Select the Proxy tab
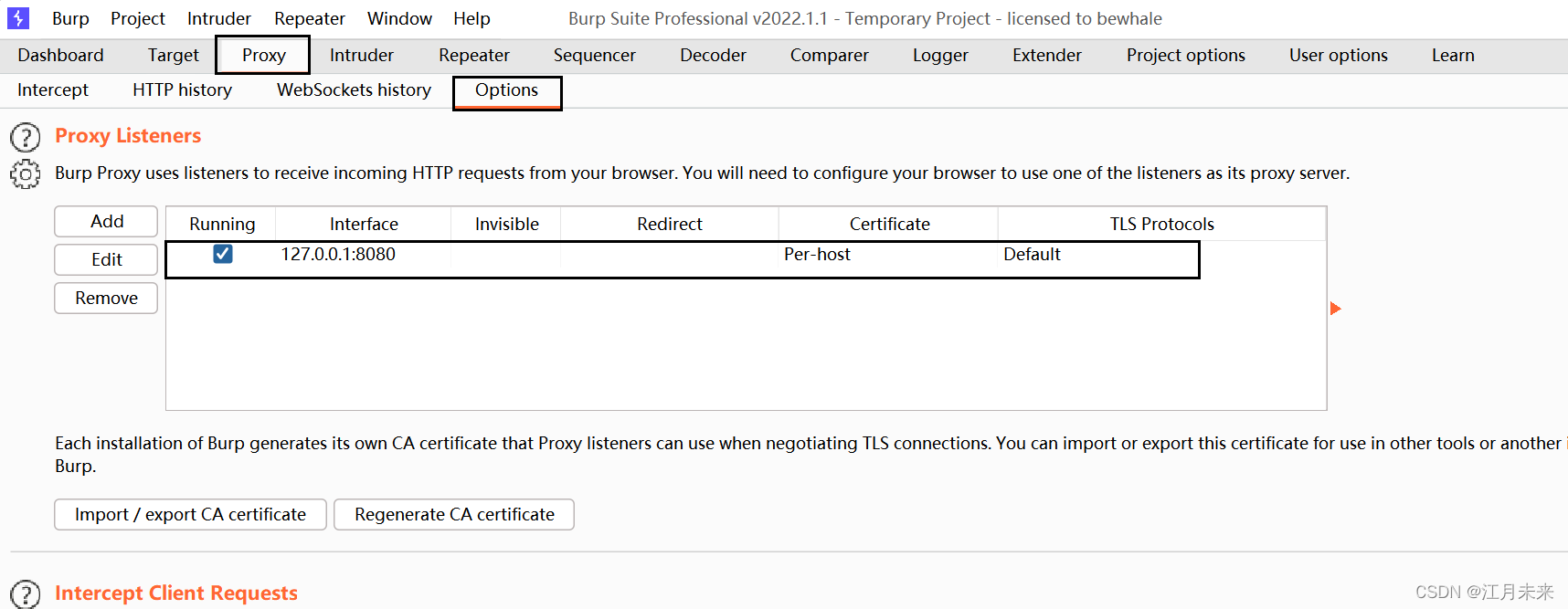 [x=264, y=55]
